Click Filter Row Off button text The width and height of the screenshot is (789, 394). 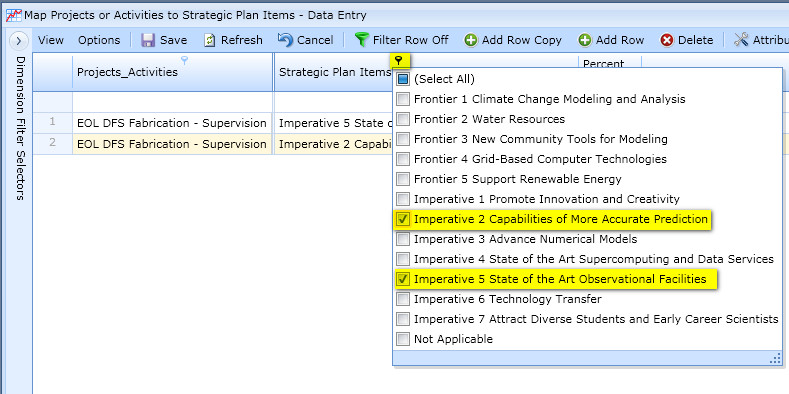[411, 40]
